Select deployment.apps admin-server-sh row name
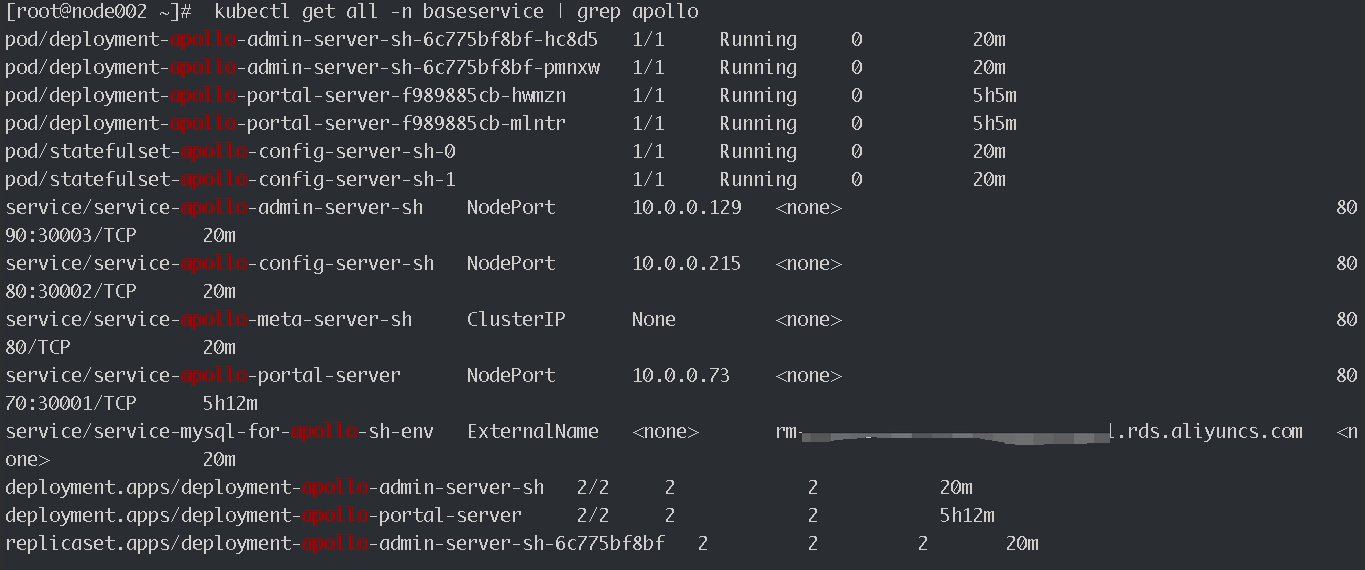The image size is (1365, 570). pyautogui.click(x=275, y=488)
